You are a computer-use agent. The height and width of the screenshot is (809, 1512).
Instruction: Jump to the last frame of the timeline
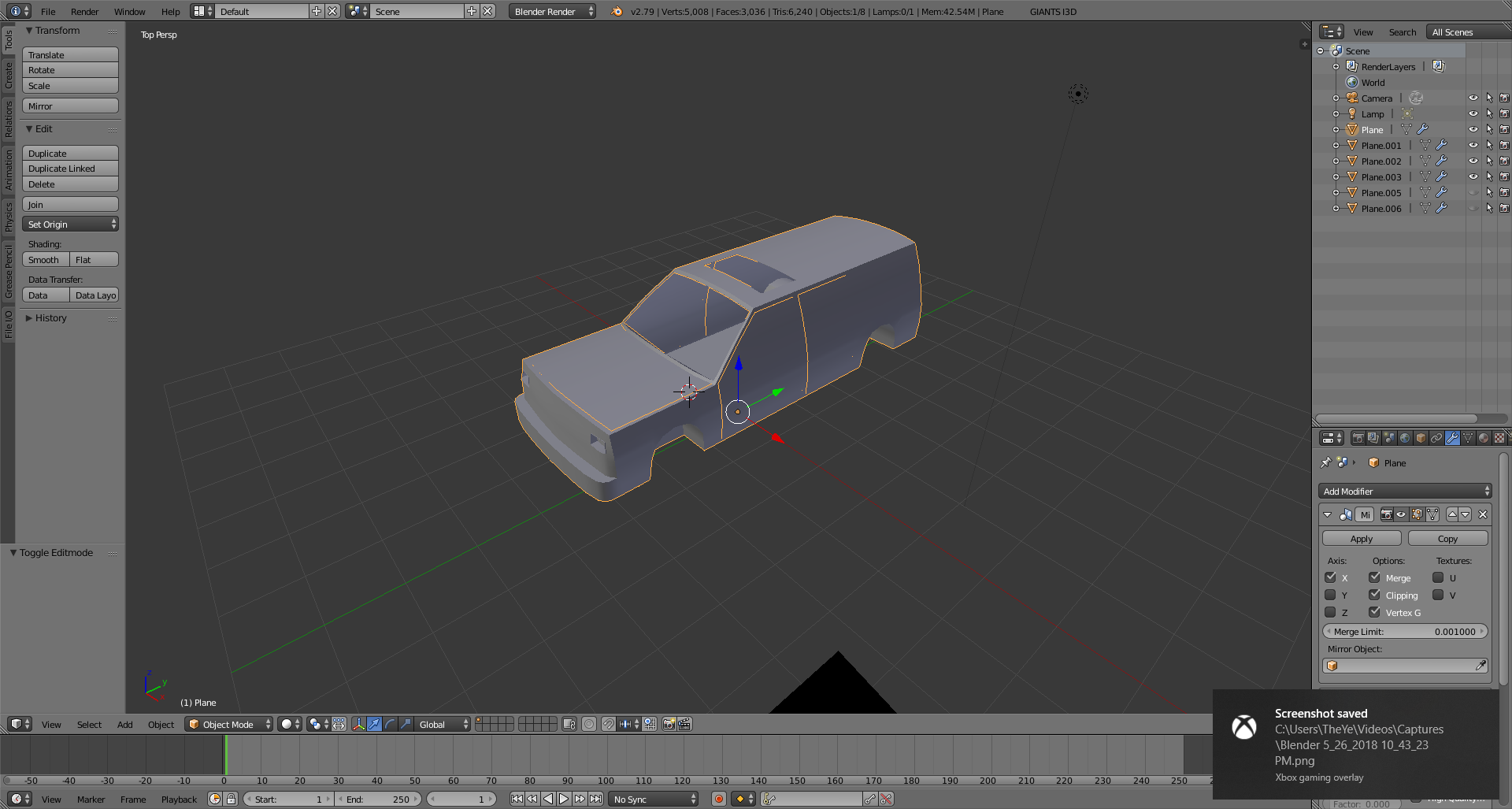tap(596, 799)
